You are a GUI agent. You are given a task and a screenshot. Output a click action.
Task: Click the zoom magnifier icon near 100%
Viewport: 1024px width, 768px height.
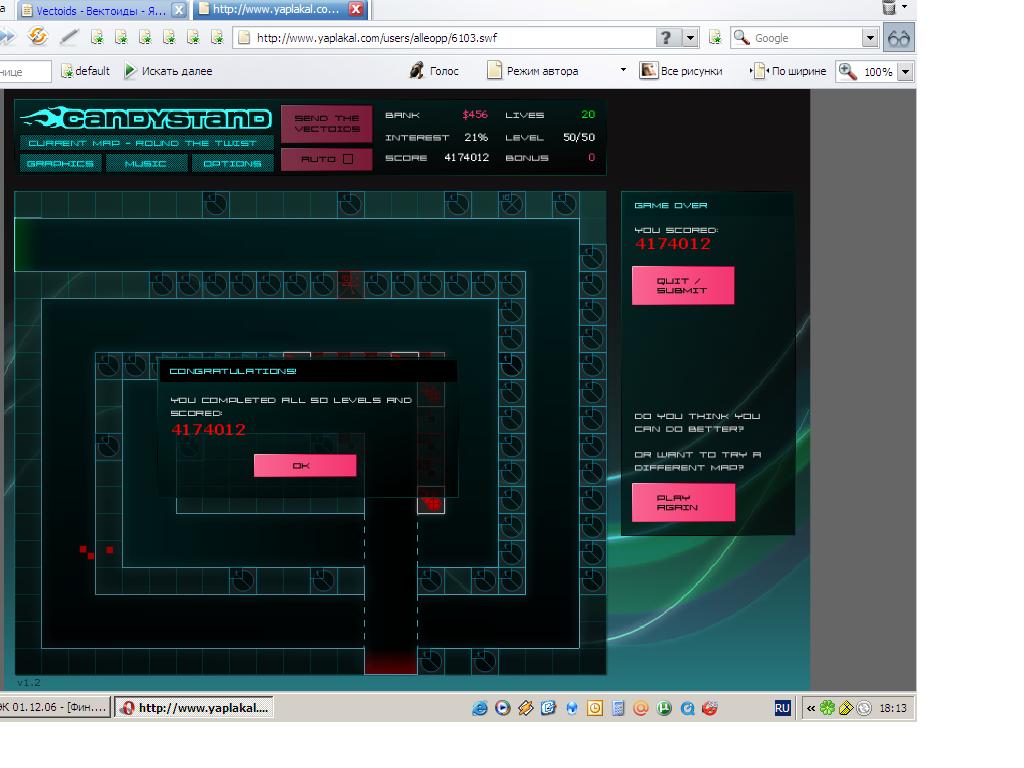[848, 71]
